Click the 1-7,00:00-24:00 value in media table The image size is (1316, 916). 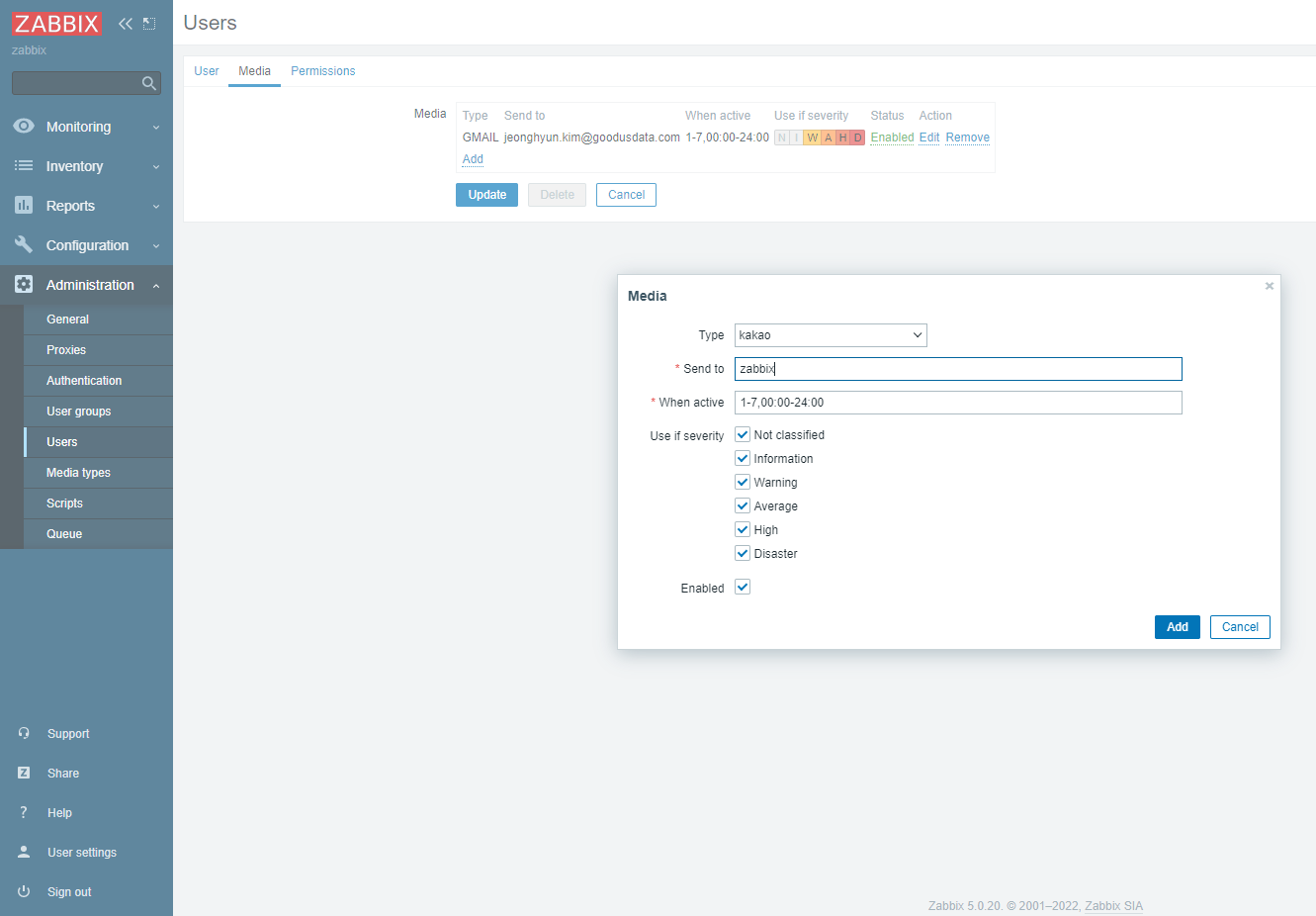pos(727,137)
